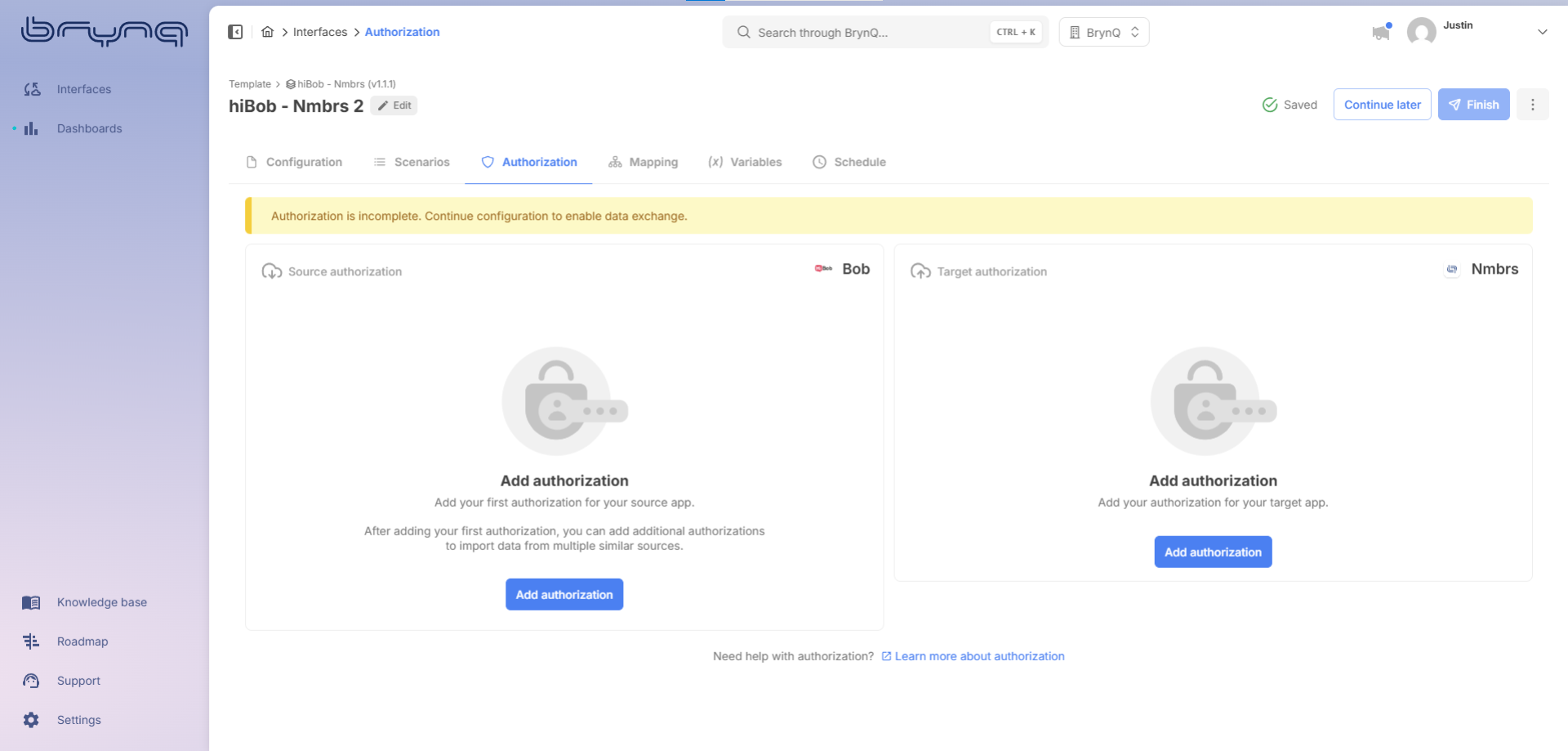
Task: Click the user avatar picture
Action: click(x=1422, y=32)
